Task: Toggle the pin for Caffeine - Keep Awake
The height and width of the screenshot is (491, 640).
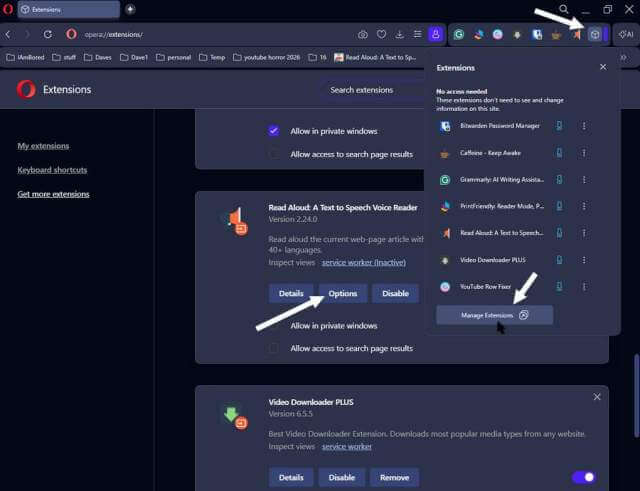Action: pyautogui.click(x=560, y=153)
